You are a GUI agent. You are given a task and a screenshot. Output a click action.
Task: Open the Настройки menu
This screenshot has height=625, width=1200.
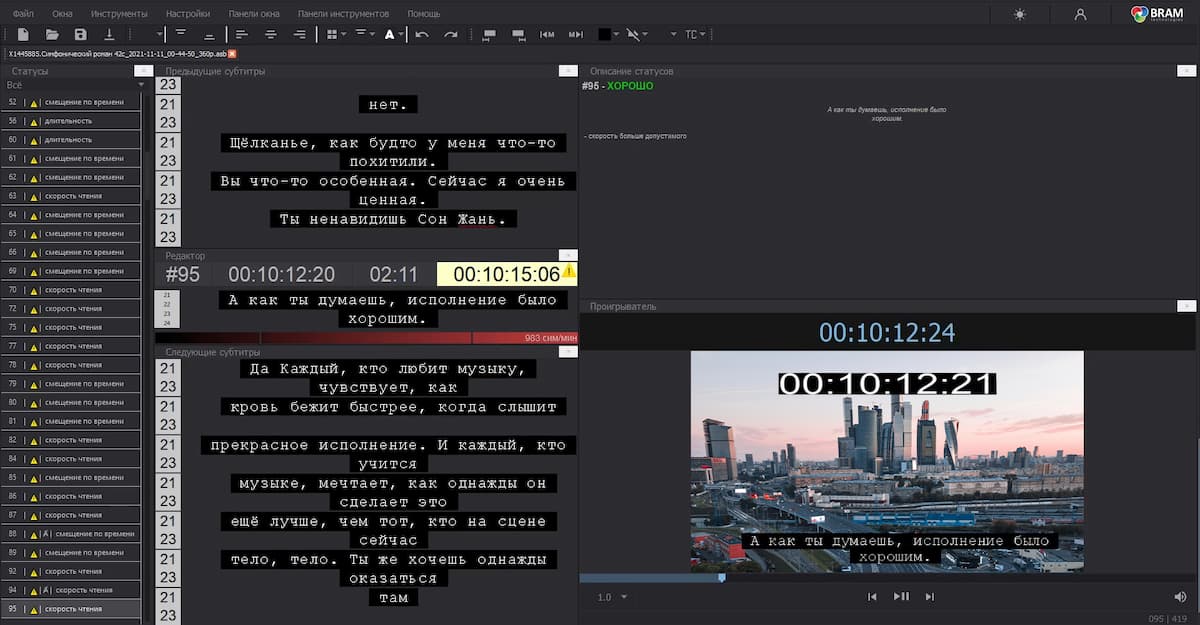click(188, 14)
